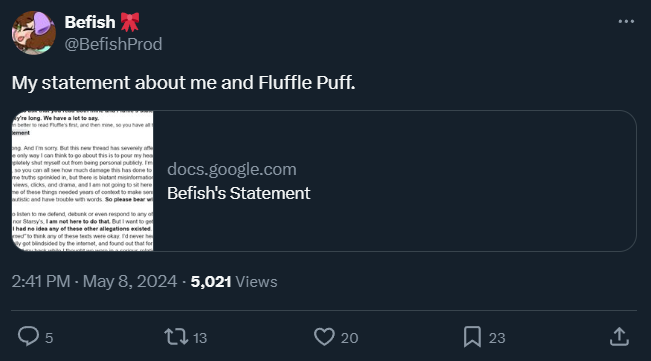Click the reply count 5
The image size is (651, 361).
coord(49,338)
